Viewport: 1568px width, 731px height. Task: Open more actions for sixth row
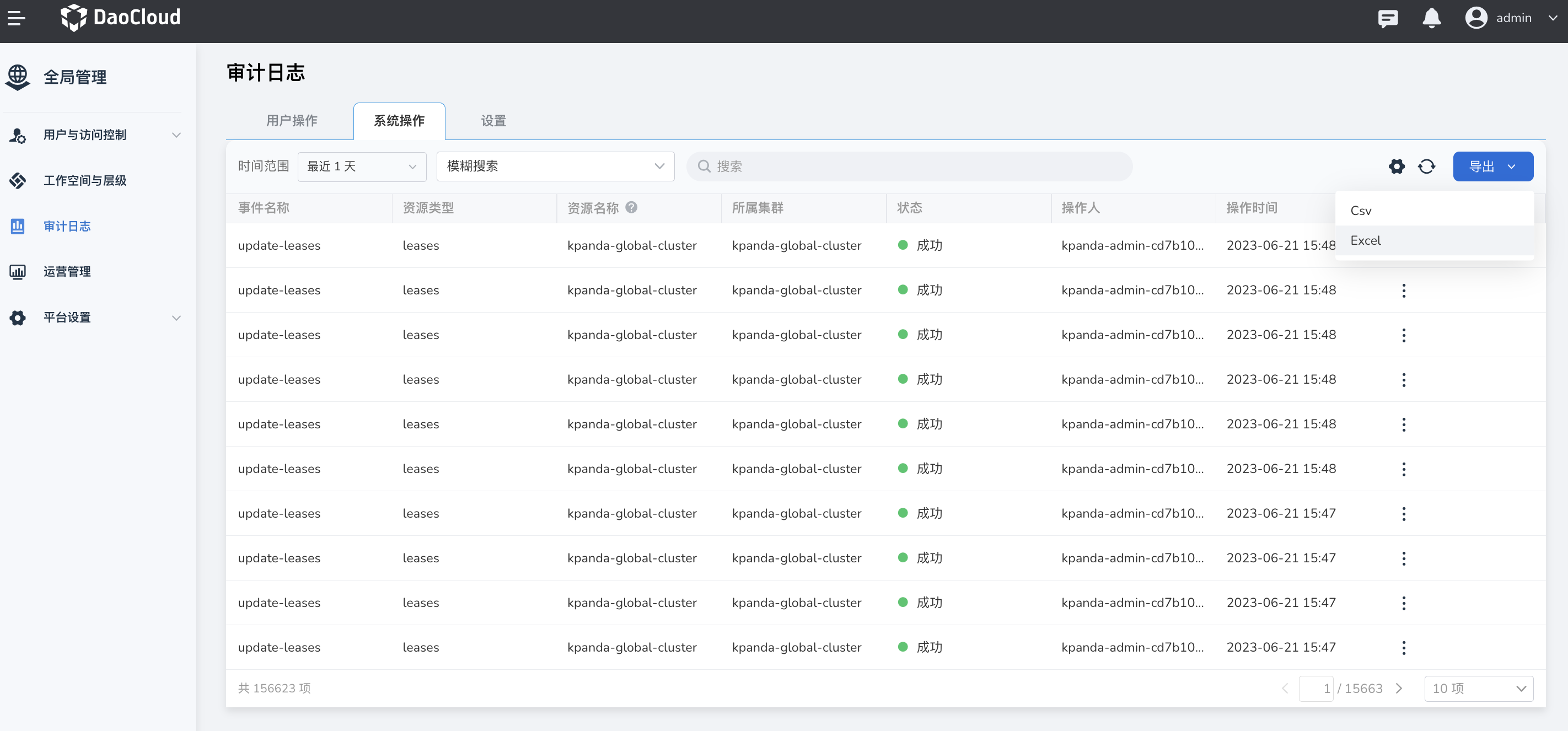(1404, 469)
